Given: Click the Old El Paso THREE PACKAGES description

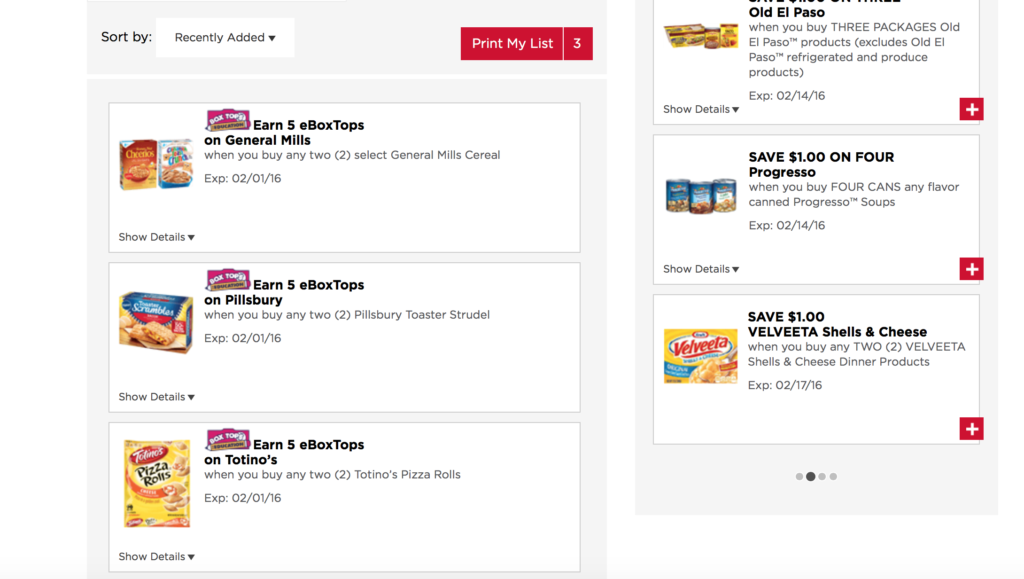Looking at the screenshot, I should 854,50.
